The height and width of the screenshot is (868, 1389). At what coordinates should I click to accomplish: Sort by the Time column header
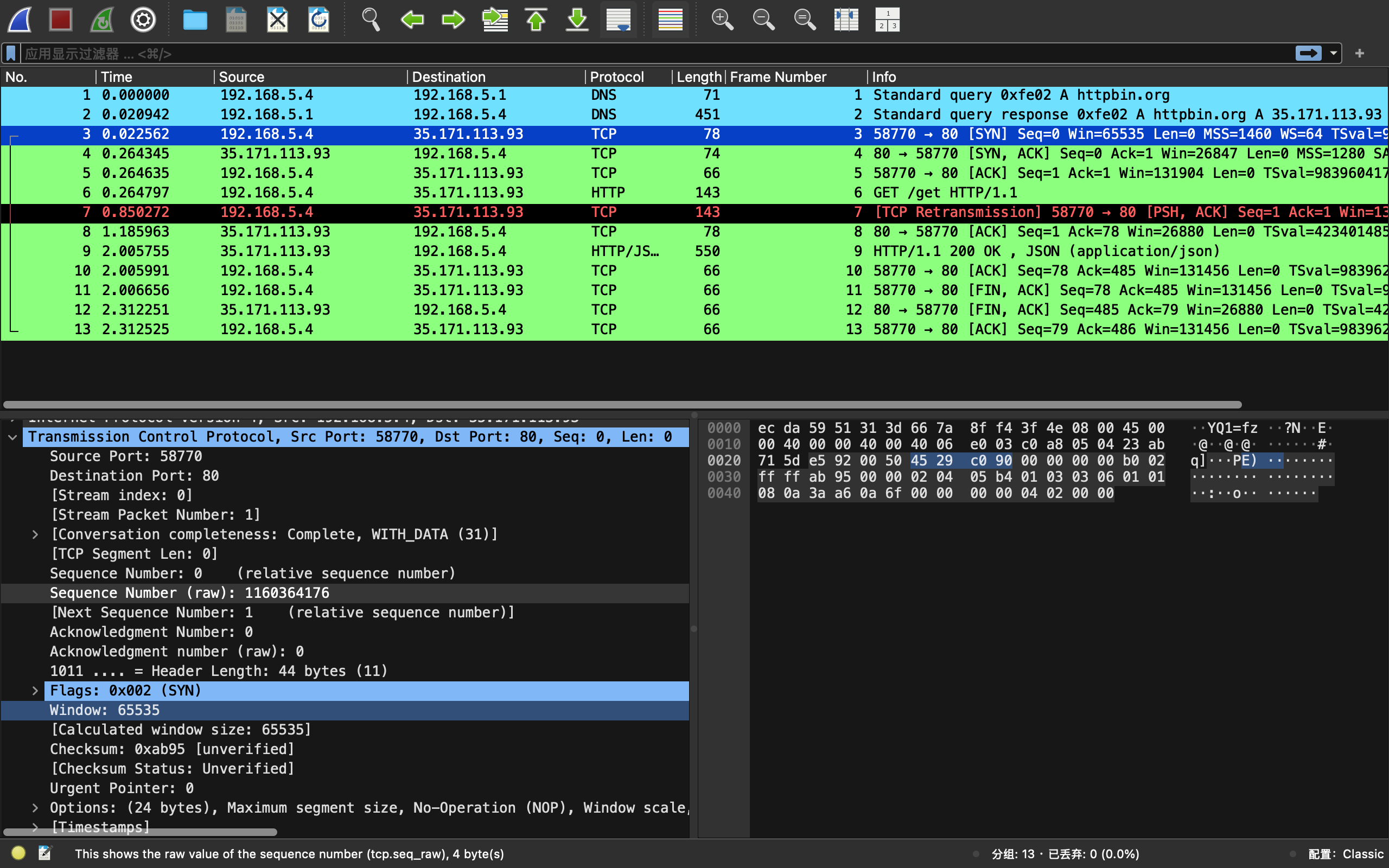coord(155,77)
